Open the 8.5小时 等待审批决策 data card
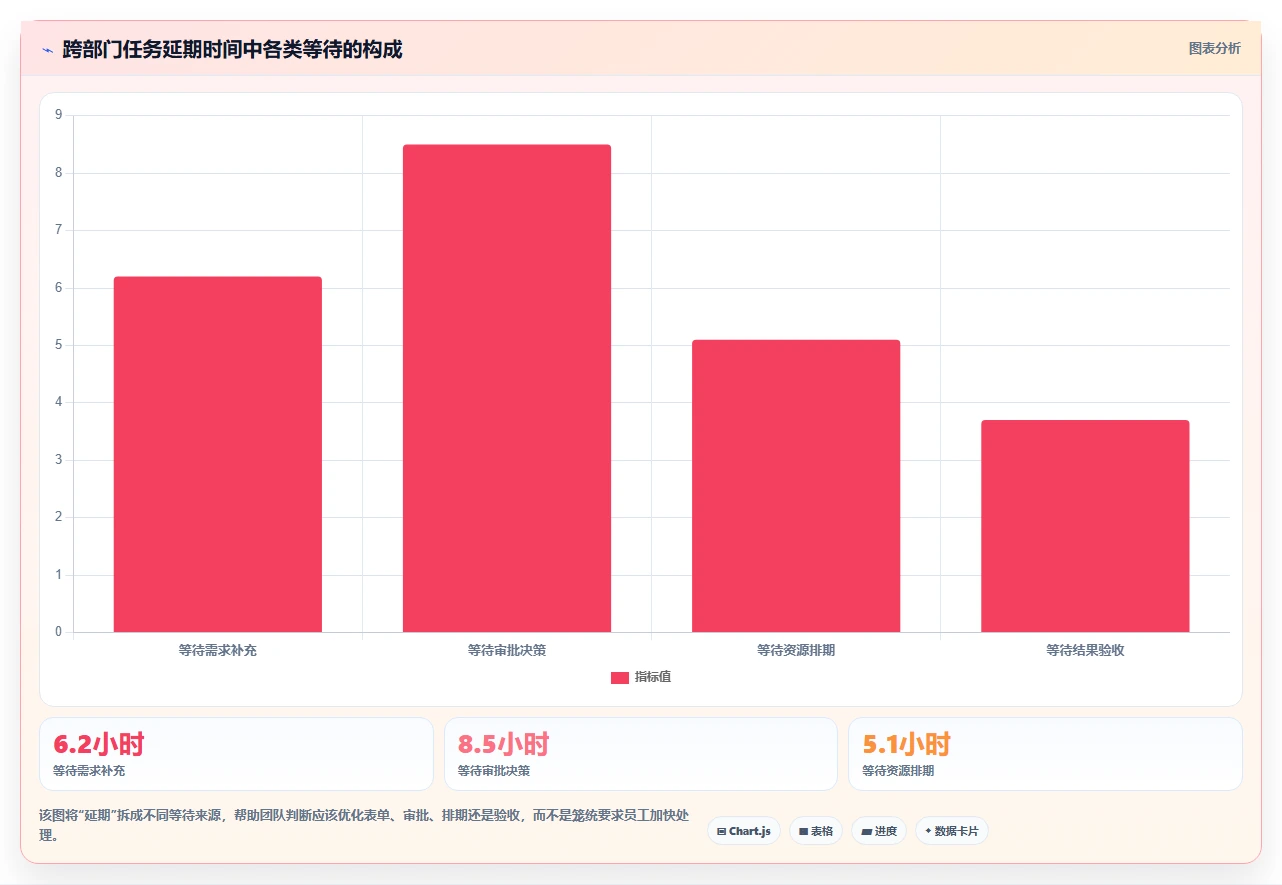Screen dimensions: 1282x885 click(x=641, y=754)
